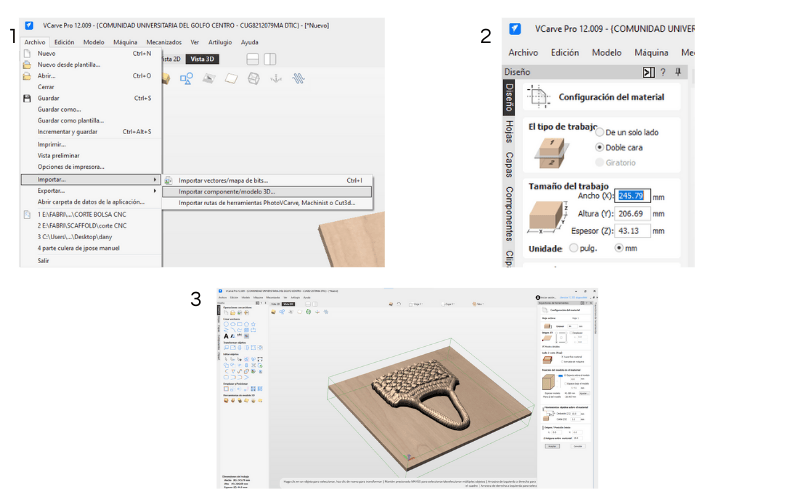This screenshot has height=500, width=800.
Task: Switch to the Vista 3D tab
Action: [x=204, y=59]
